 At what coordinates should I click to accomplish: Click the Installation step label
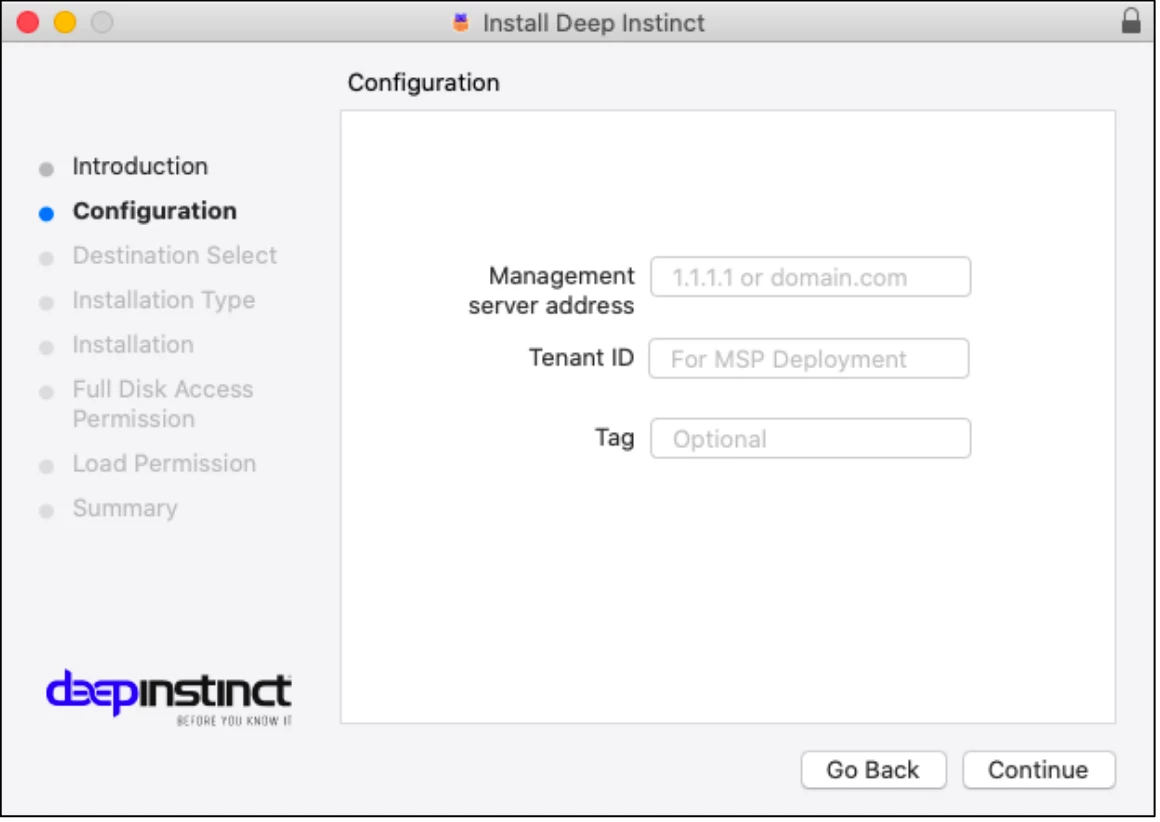(x=134, y=345)
